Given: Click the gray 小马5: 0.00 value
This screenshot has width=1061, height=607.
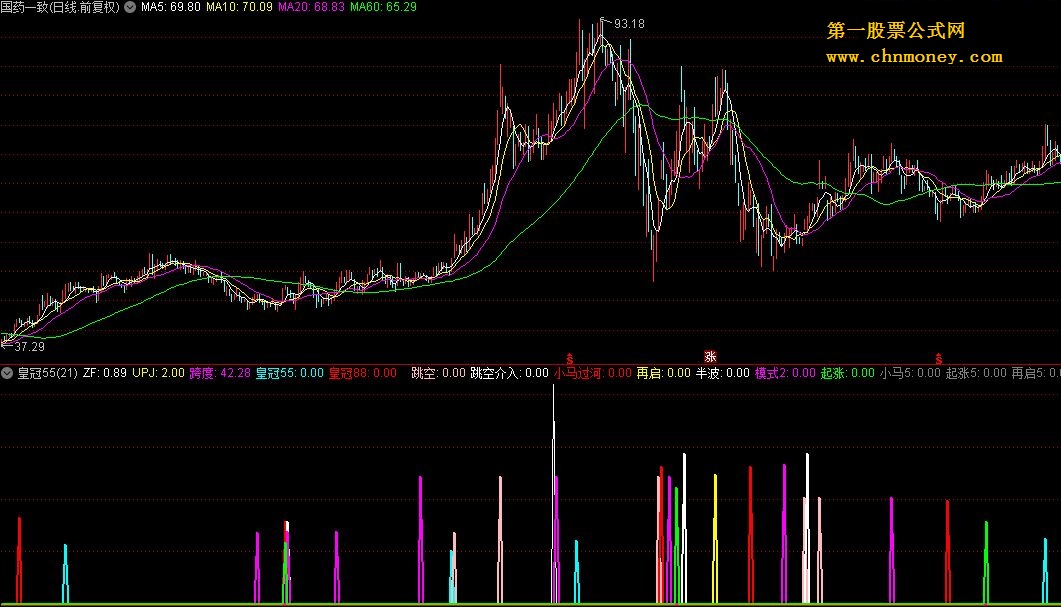Looking at the screenshot, I should (910, 373).
